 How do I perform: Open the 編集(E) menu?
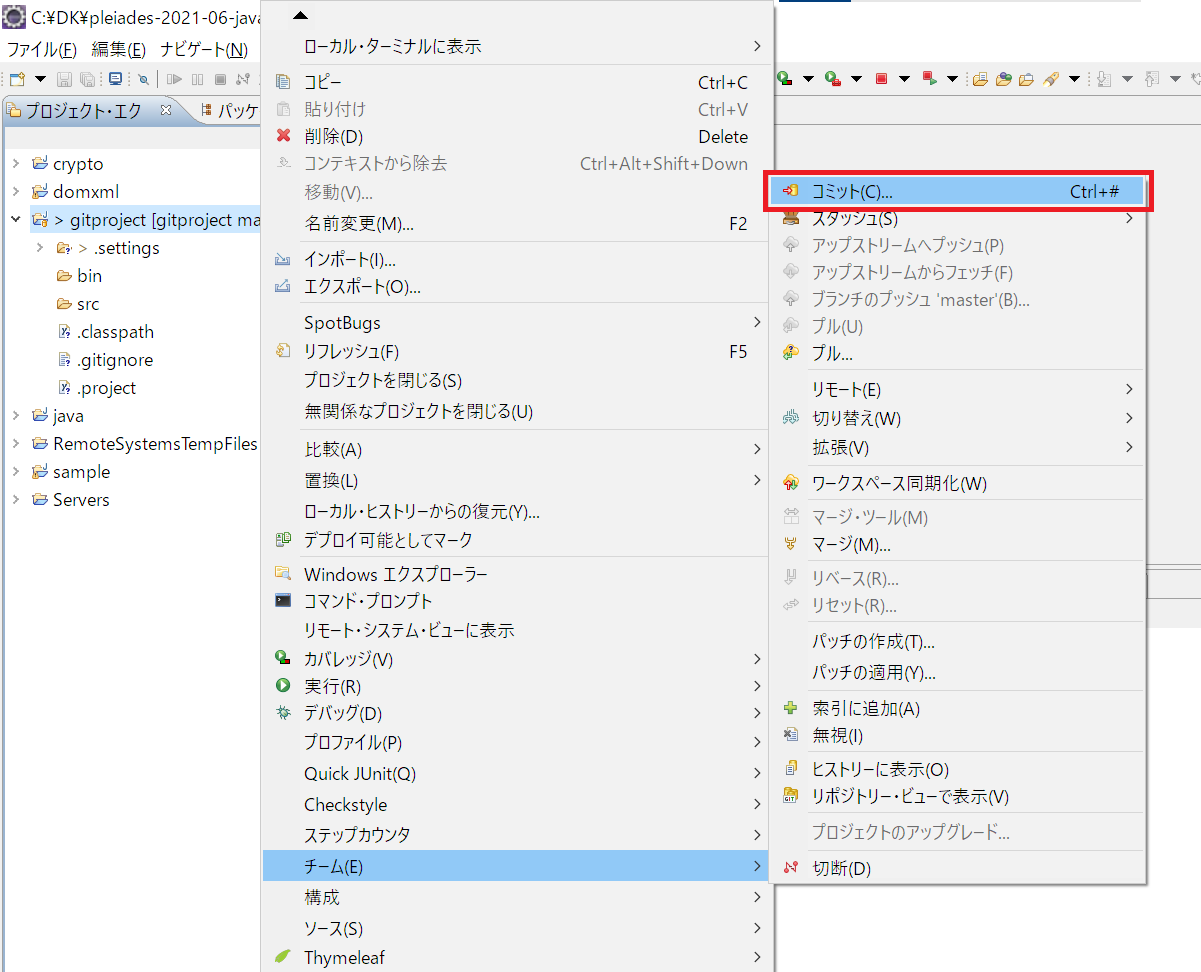point(118,49)
